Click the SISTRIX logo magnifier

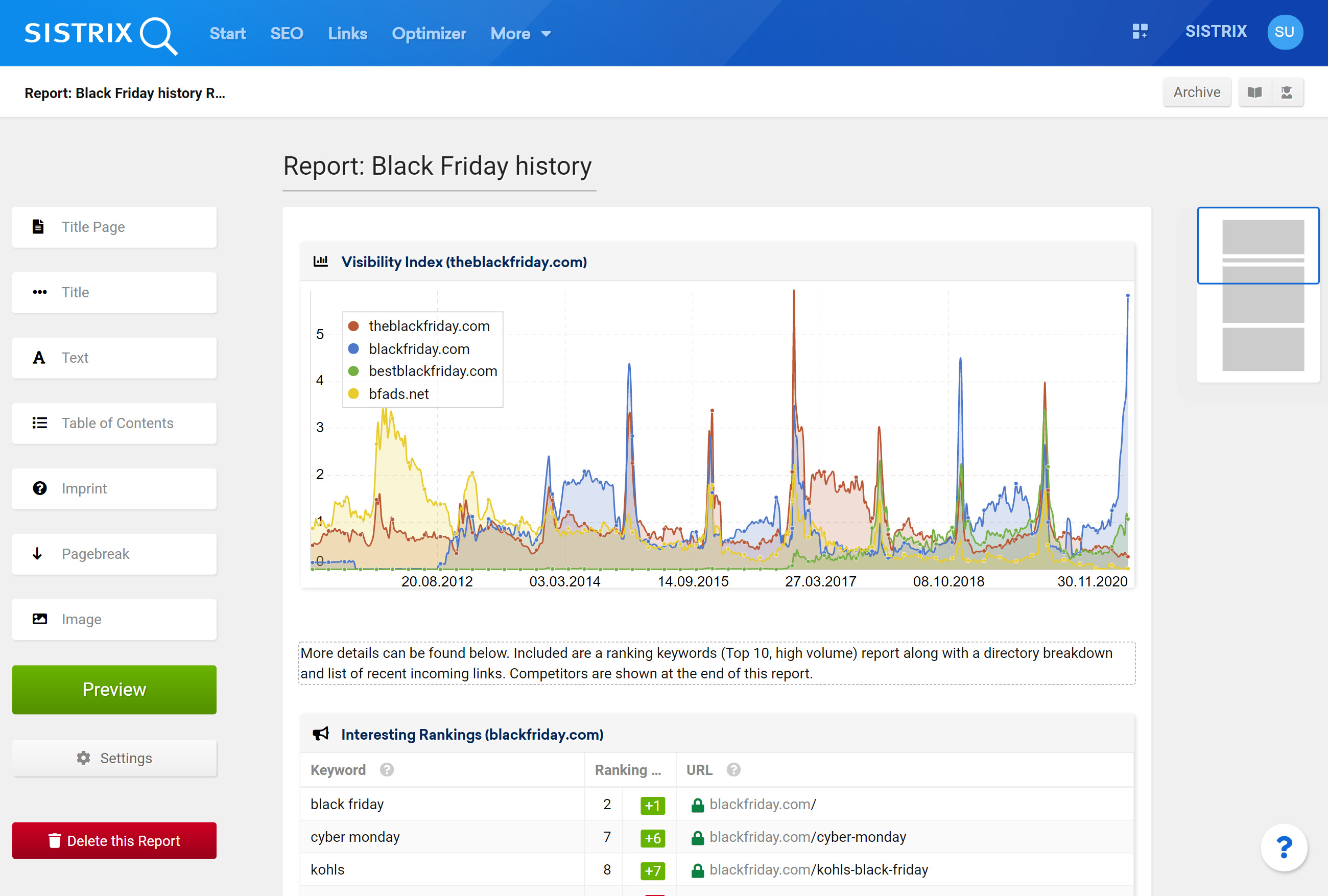pos(158,36)
